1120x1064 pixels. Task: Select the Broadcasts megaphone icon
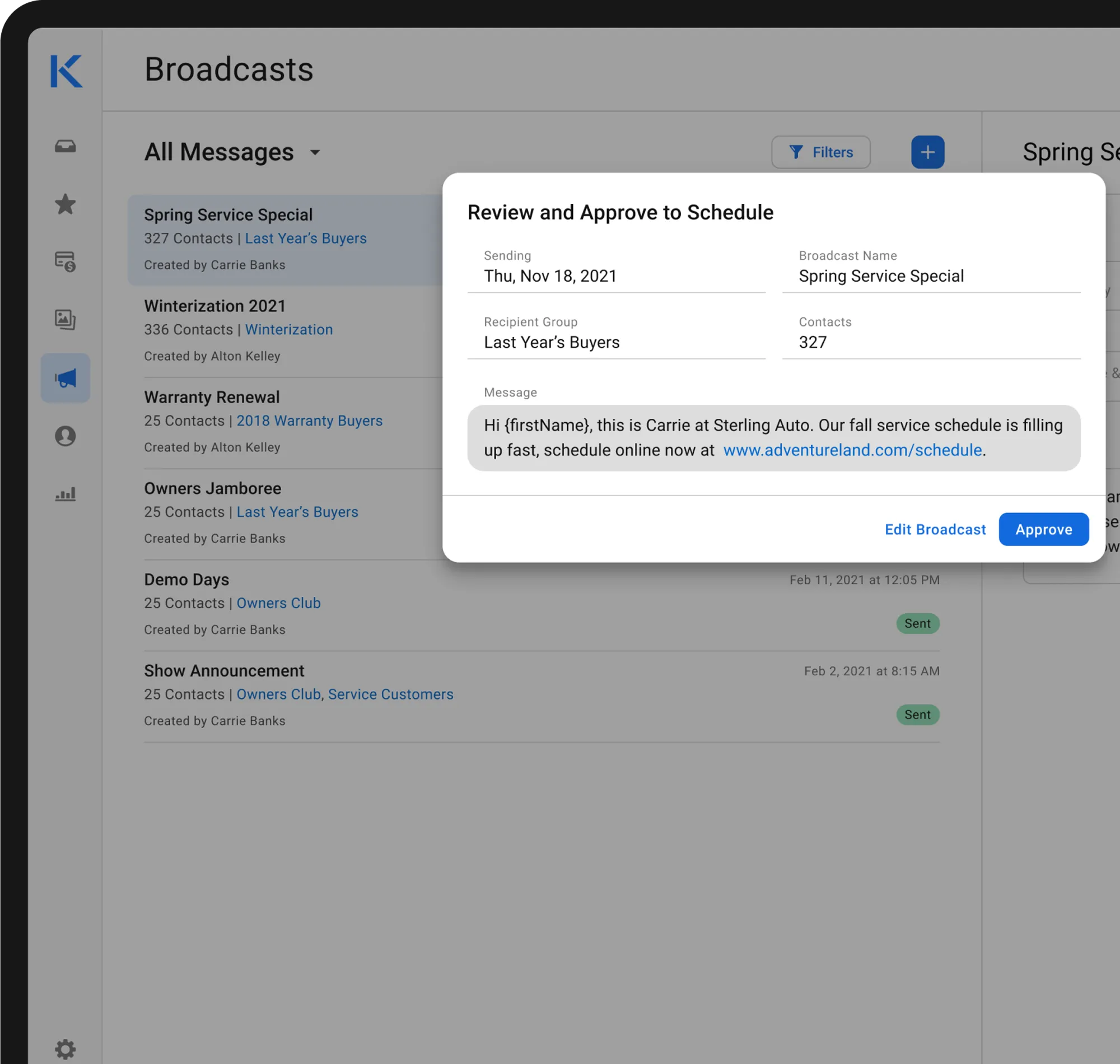(x=65, y=378)
